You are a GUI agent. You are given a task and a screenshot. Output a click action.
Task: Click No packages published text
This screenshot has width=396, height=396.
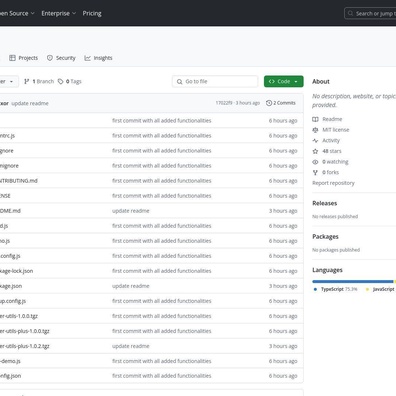tap(336, 250)
